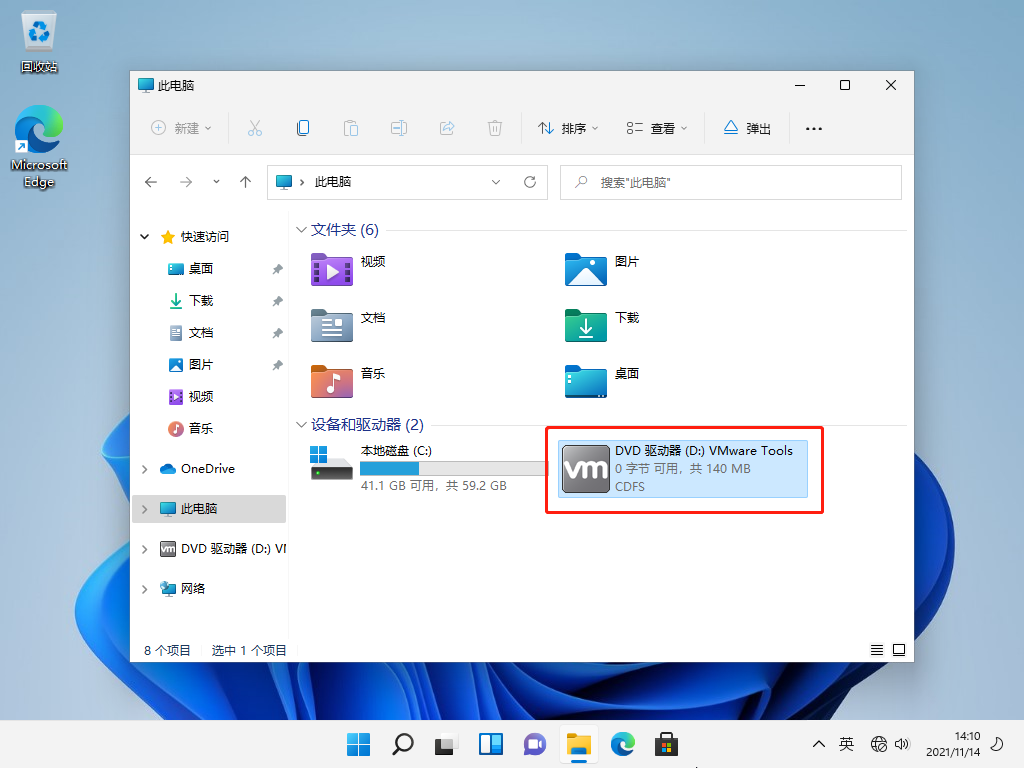Click the delete (trash) toolbar icon

(494, 128)
